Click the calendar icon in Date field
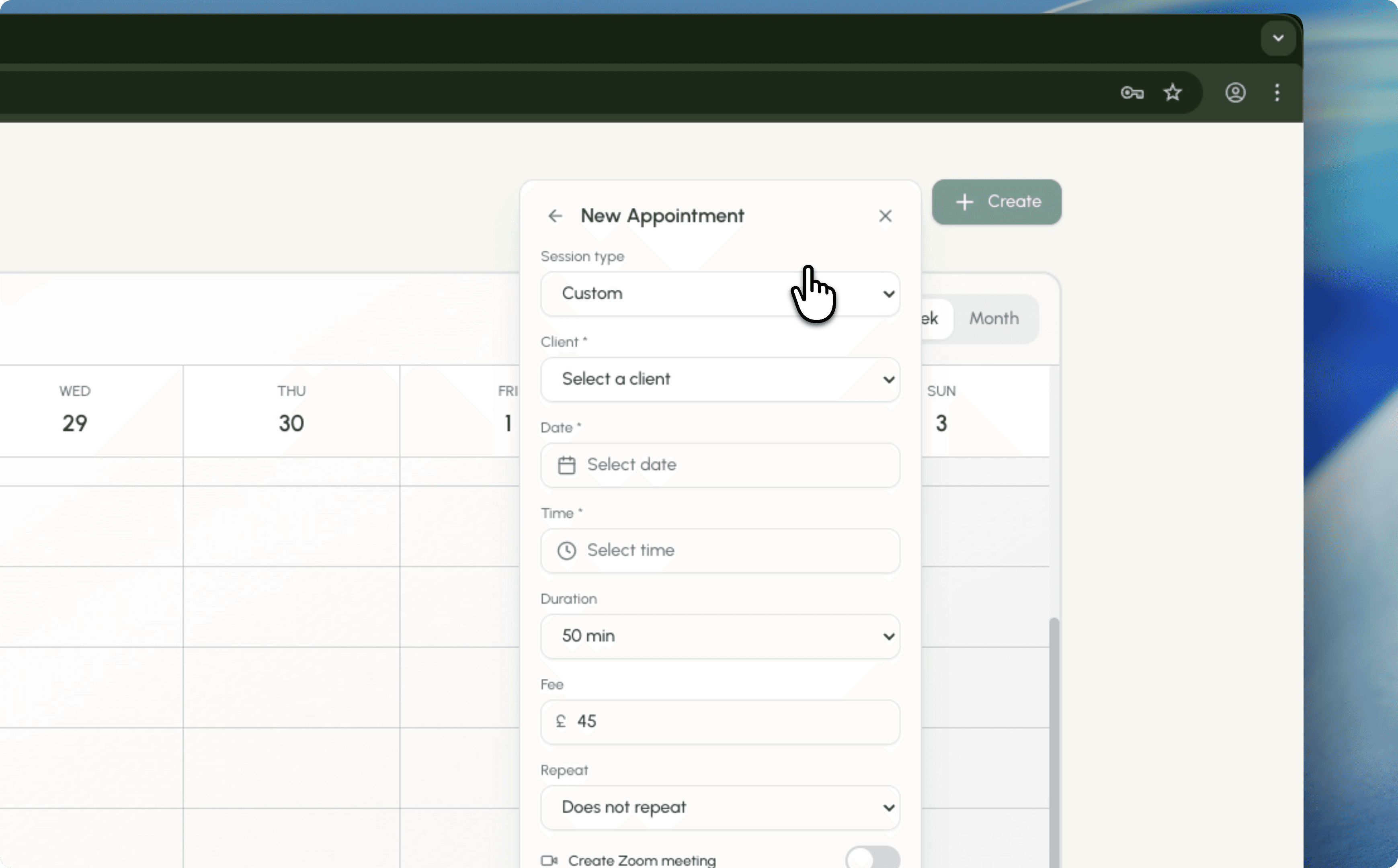 [x=566, y=465]
